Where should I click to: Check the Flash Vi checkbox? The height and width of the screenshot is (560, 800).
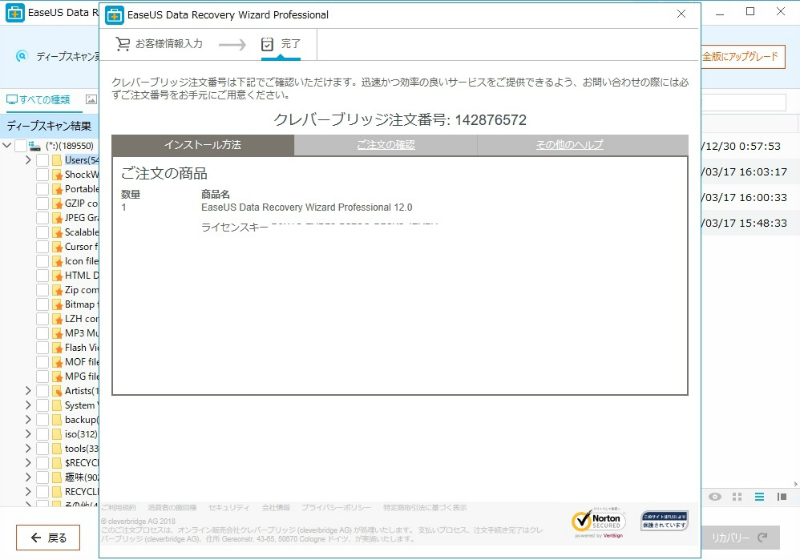click(43, 348)
